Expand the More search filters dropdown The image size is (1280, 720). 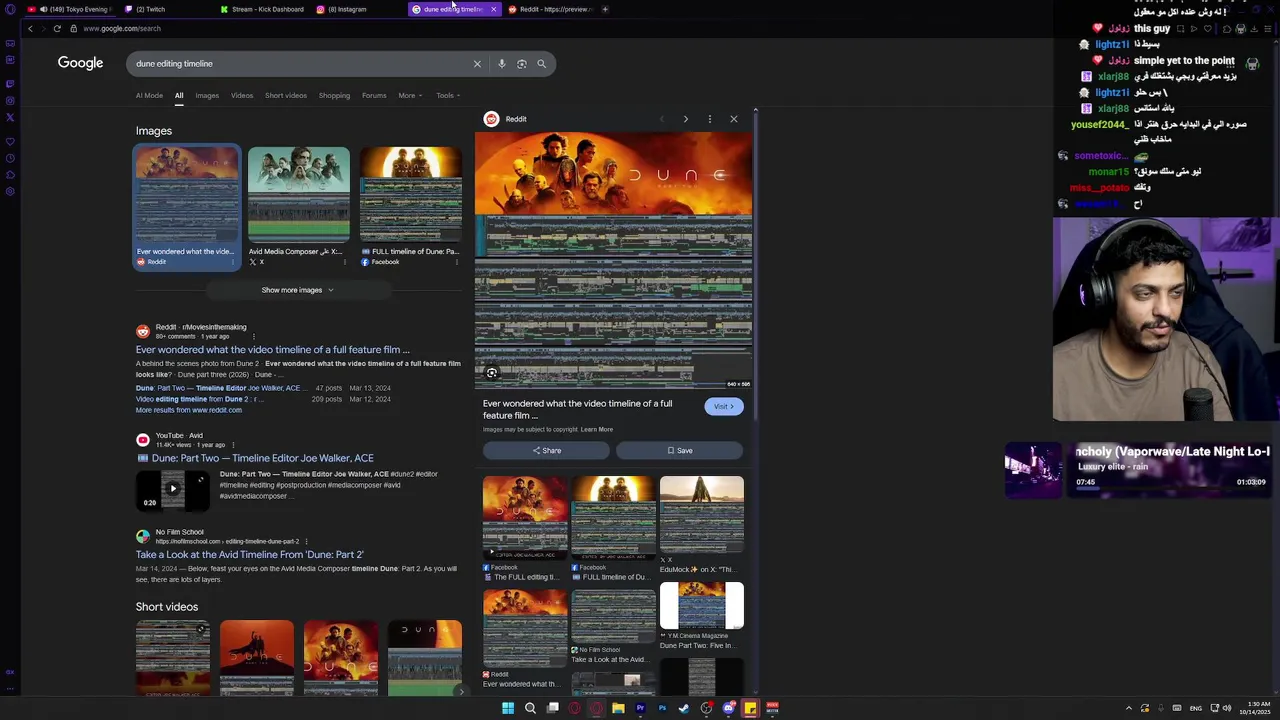coord(410,96)
